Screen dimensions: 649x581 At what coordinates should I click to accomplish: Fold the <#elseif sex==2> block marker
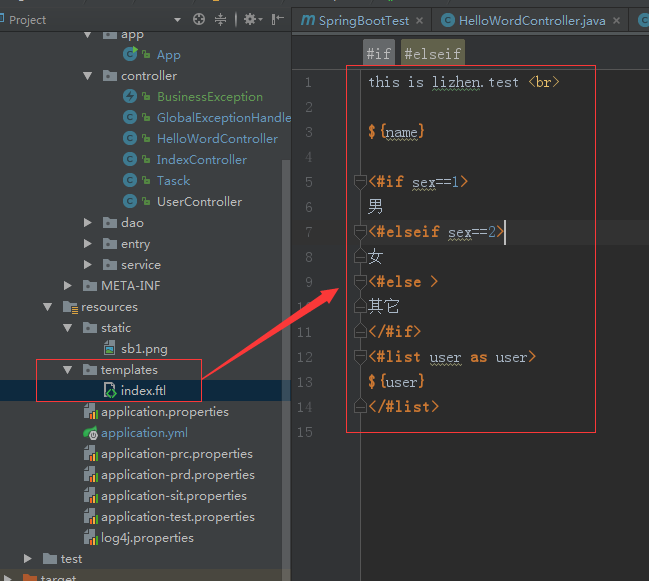[x=360, y=232]
